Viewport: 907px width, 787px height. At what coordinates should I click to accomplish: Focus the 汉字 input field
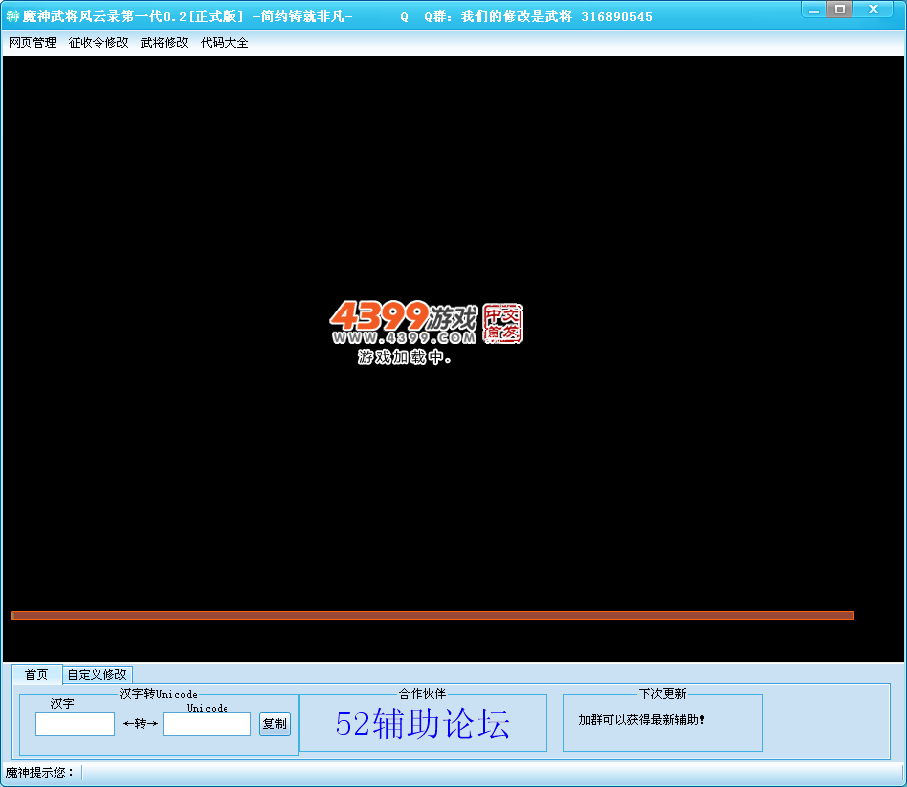(75, 724)
